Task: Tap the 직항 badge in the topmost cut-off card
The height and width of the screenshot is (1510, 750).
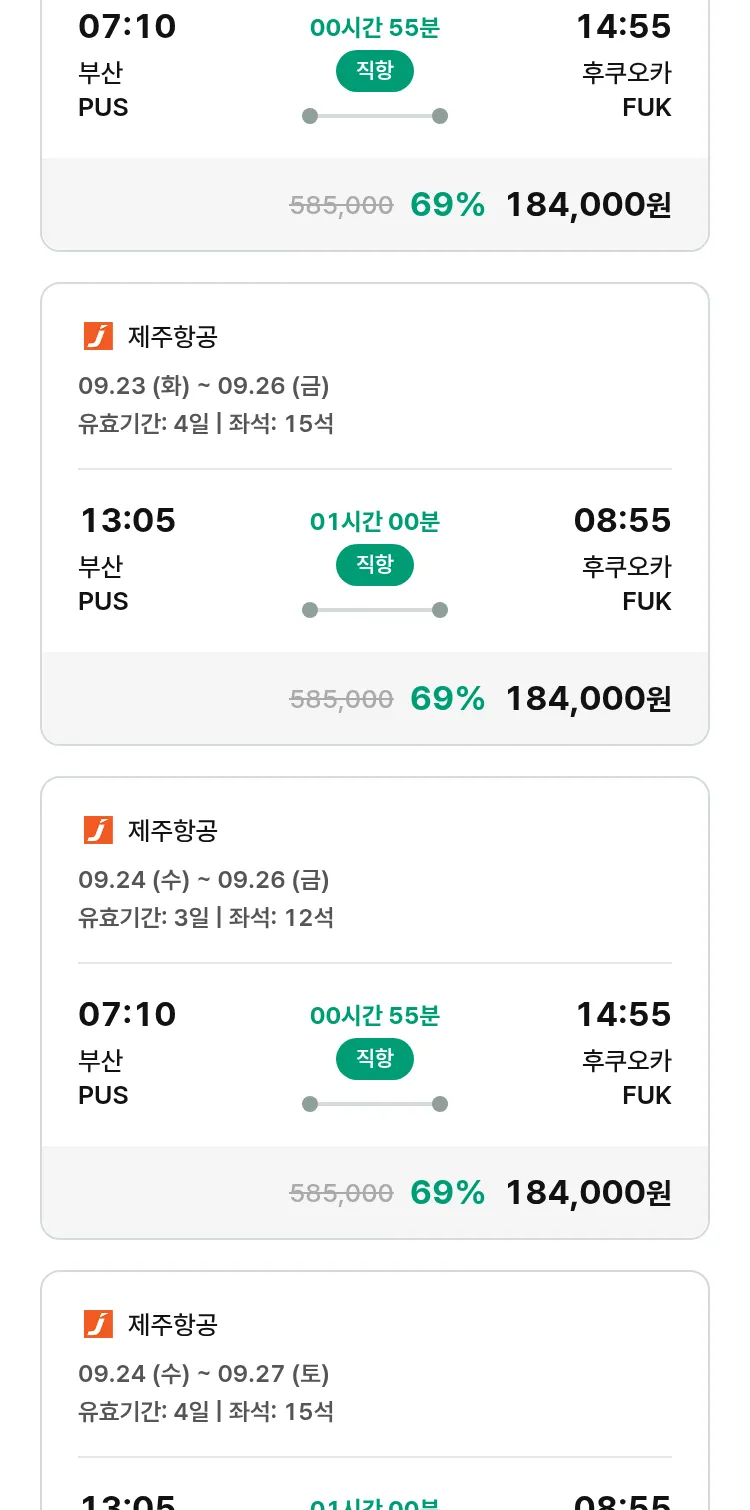Action: [x=375, y=71]
